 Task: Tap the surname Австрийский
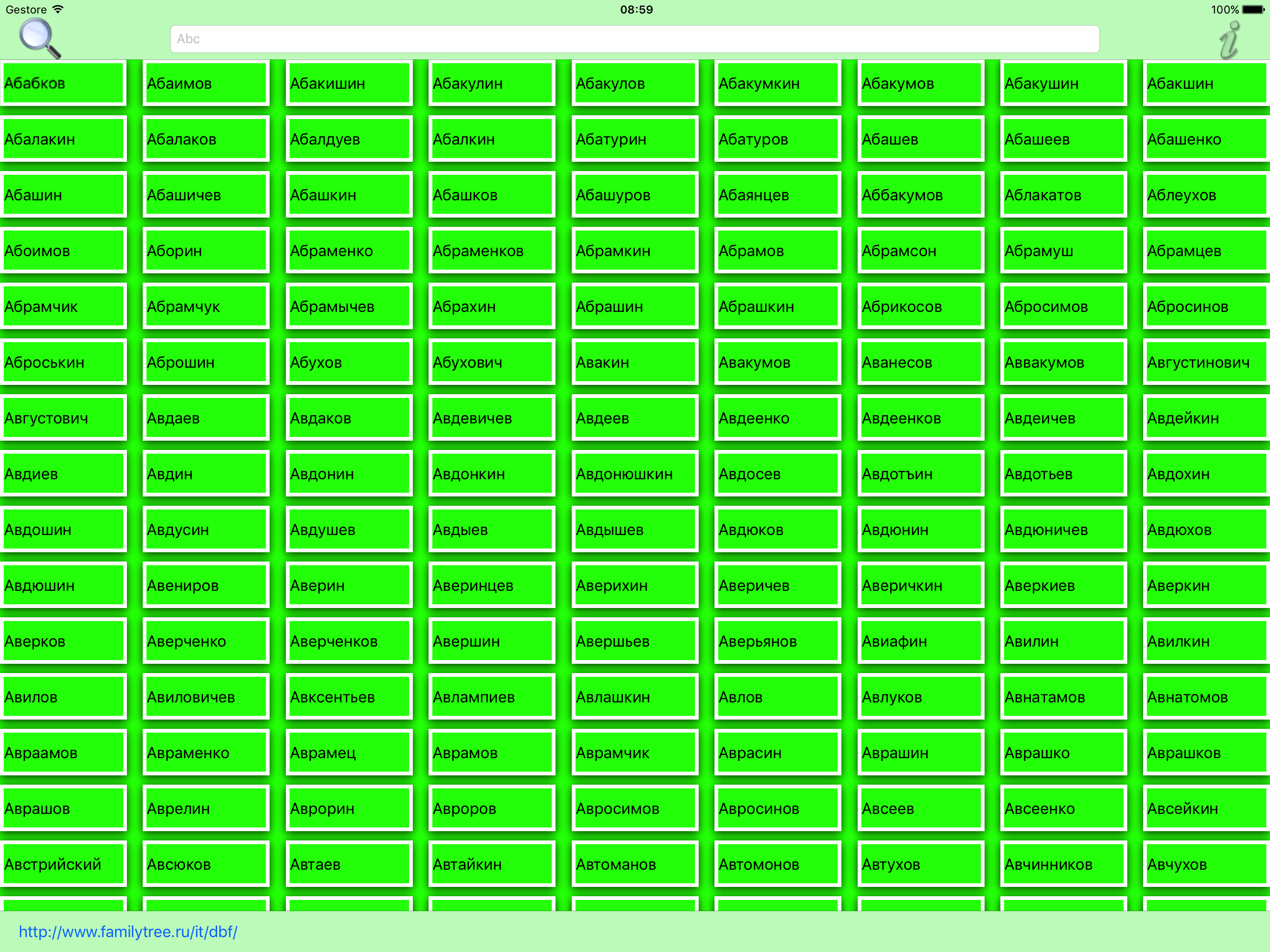63,864
